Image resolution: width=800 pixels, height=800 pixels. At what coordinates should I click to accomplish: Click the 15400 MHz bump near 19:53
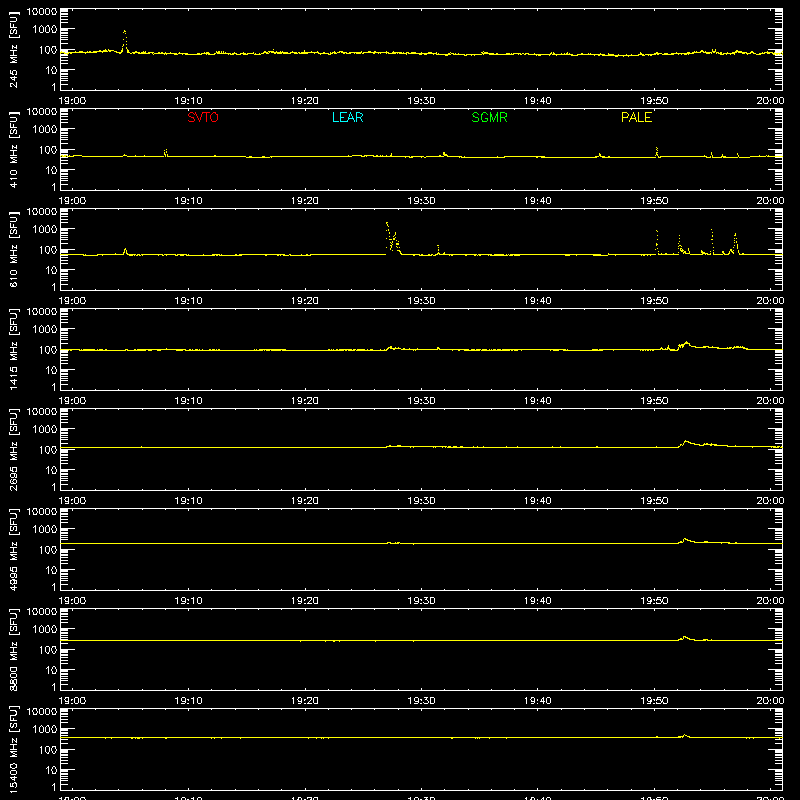coord(685,736)
